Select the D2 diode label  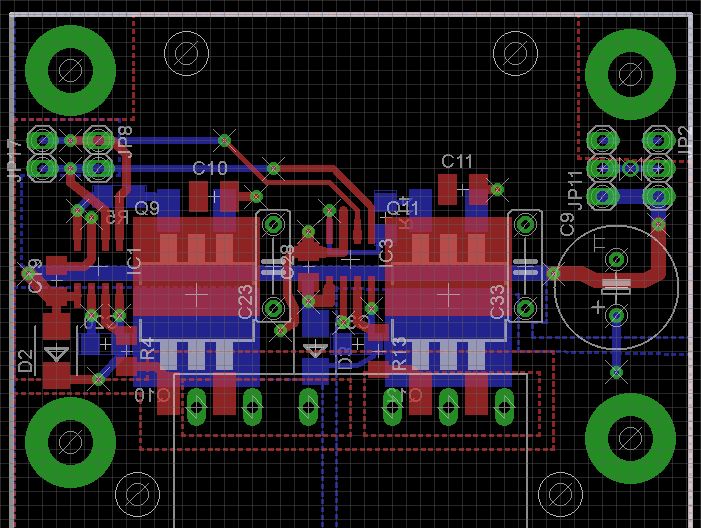pyautogui.click(x=26, y=361)
